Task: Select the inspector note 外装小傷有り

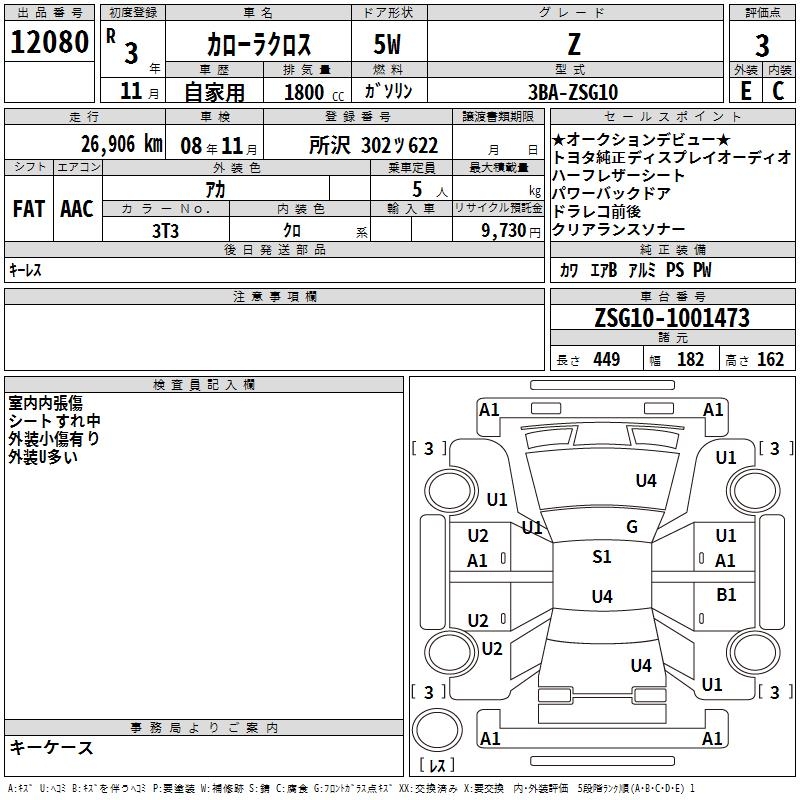Action: tap(54, 439)
